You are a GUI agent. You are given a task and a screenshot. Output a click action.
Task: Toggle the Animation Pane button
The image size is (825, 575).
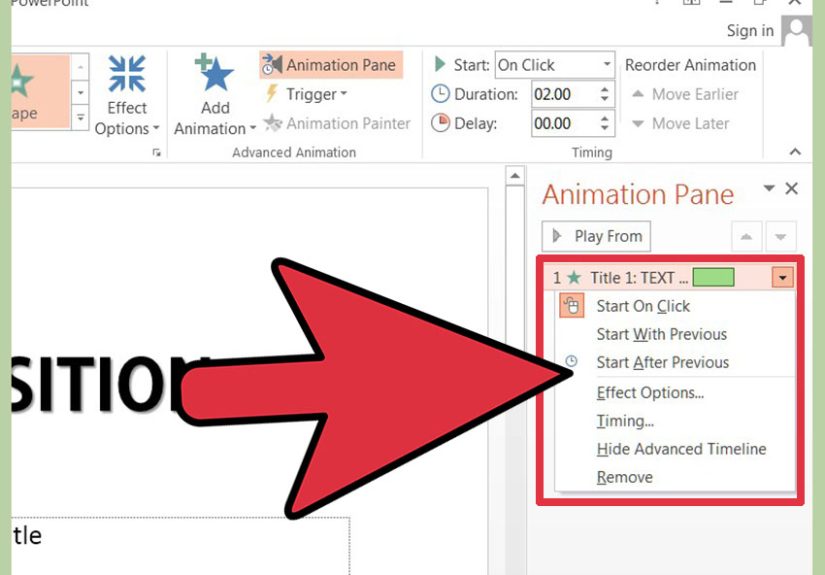click(331, 65)
